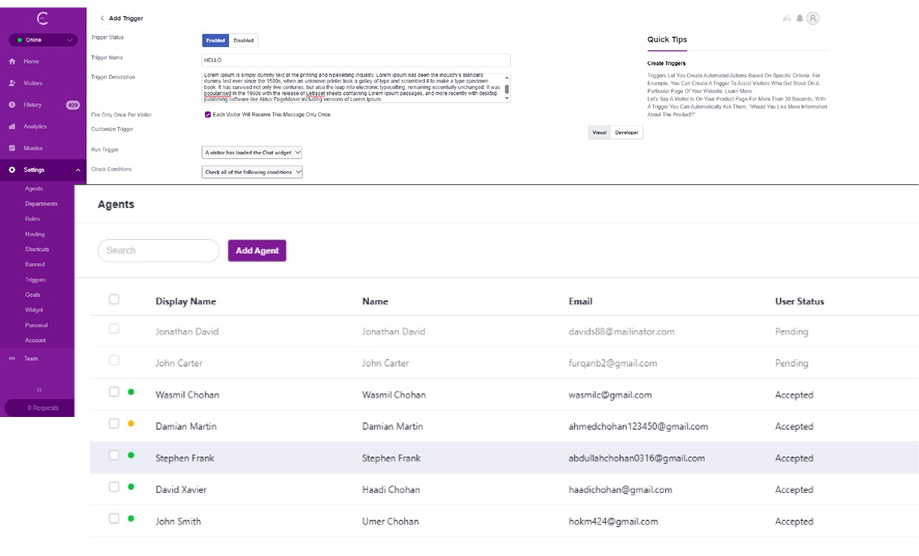Image resolution: width=919 pixels, height=556 pixels.
Task: Click the notification bell icon
Action: [x=799, y=18]
